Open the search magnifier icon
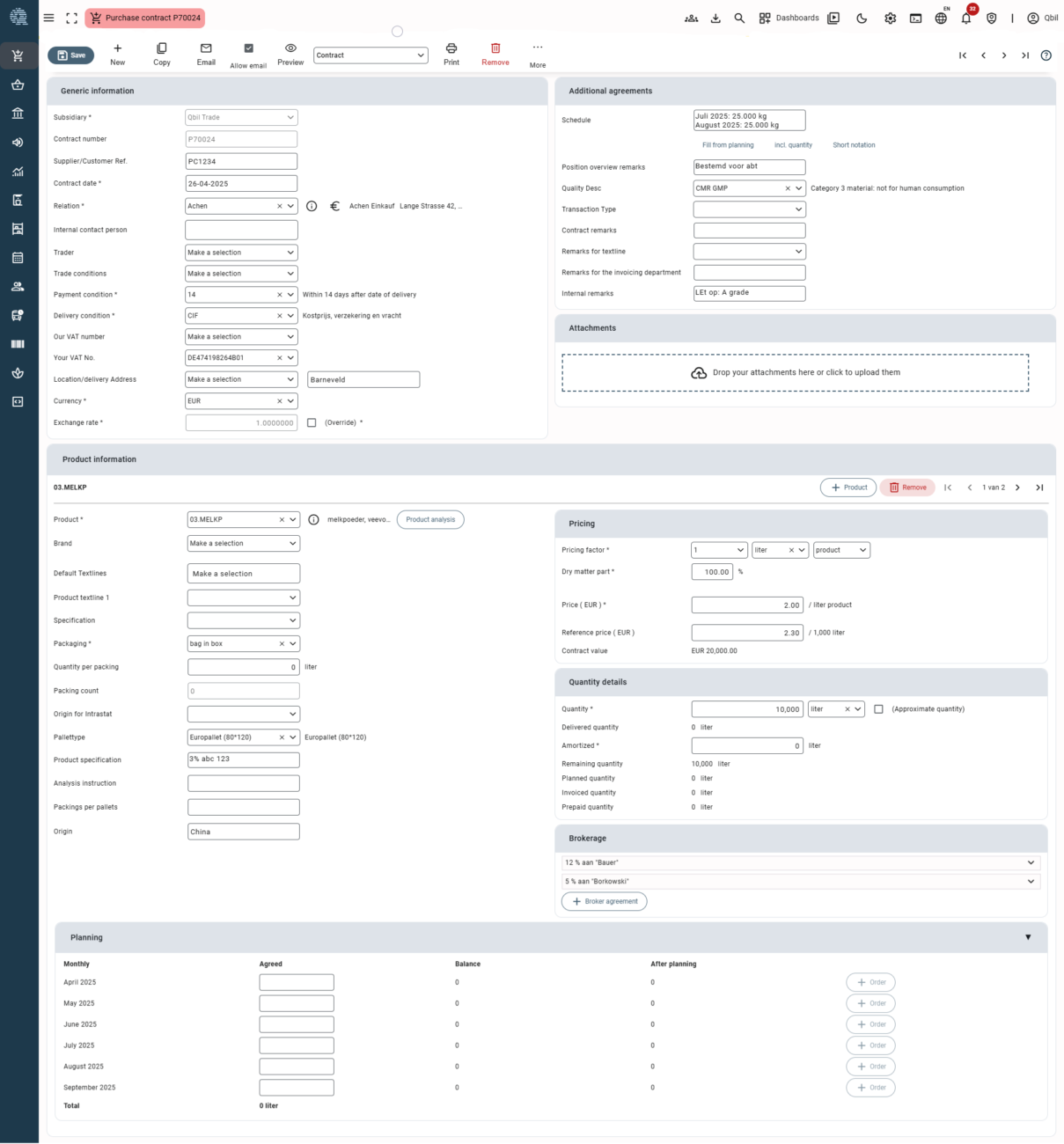Screen dimensions: 1064x1144 (739, 18)
